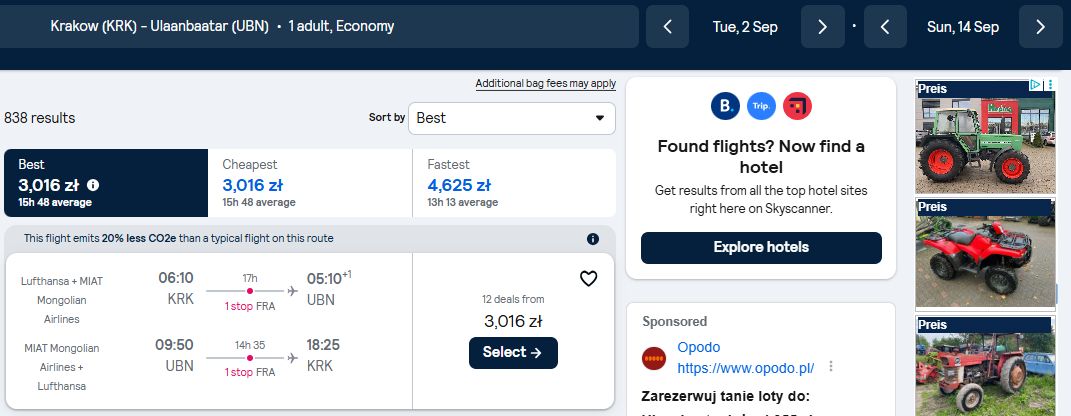Save flight with the heart icon
The image size is (1071, 416).
[588, 279]
